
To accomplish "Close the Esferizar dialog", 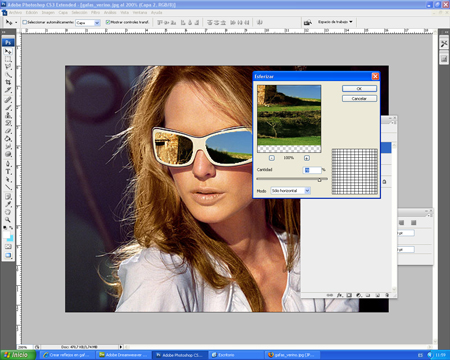I will [375, 76].
